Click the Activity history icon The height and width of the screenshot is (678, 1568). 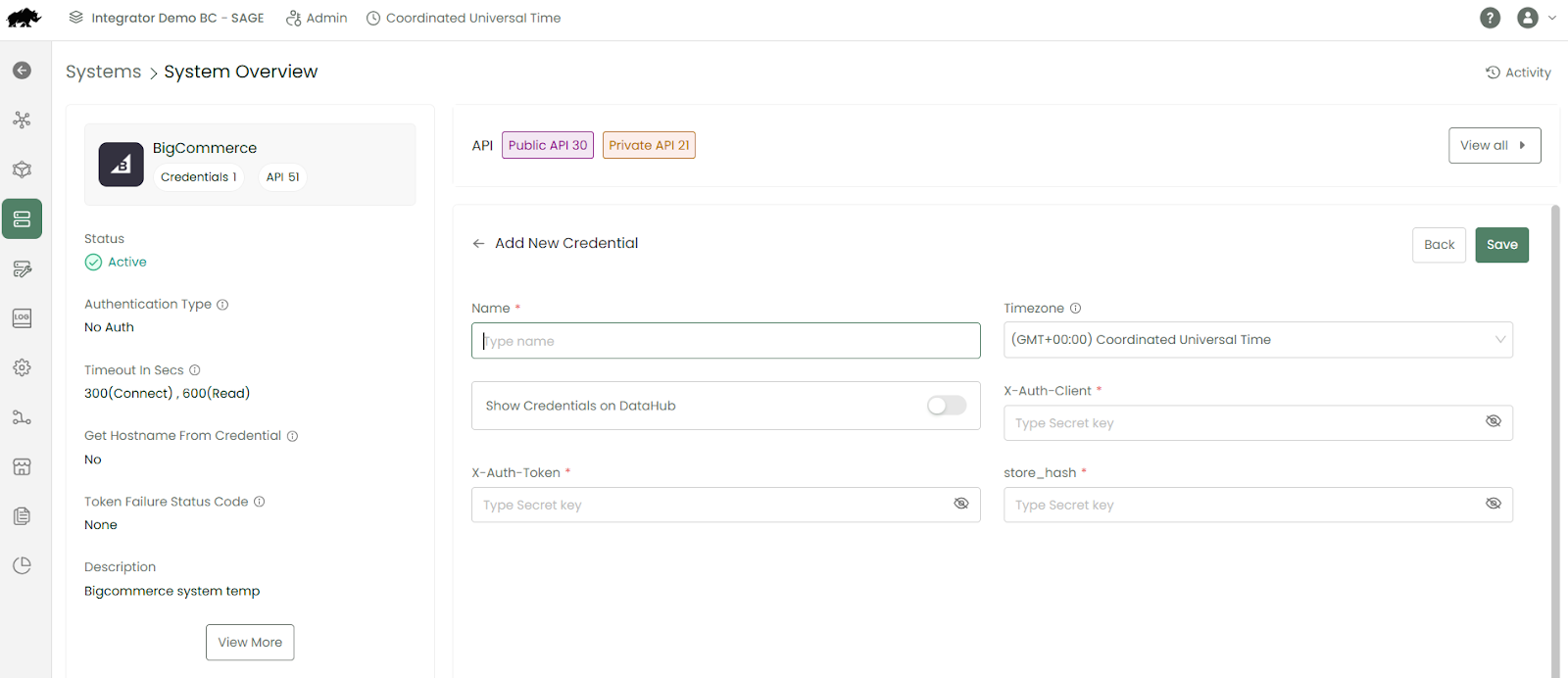coord(1493,73)
